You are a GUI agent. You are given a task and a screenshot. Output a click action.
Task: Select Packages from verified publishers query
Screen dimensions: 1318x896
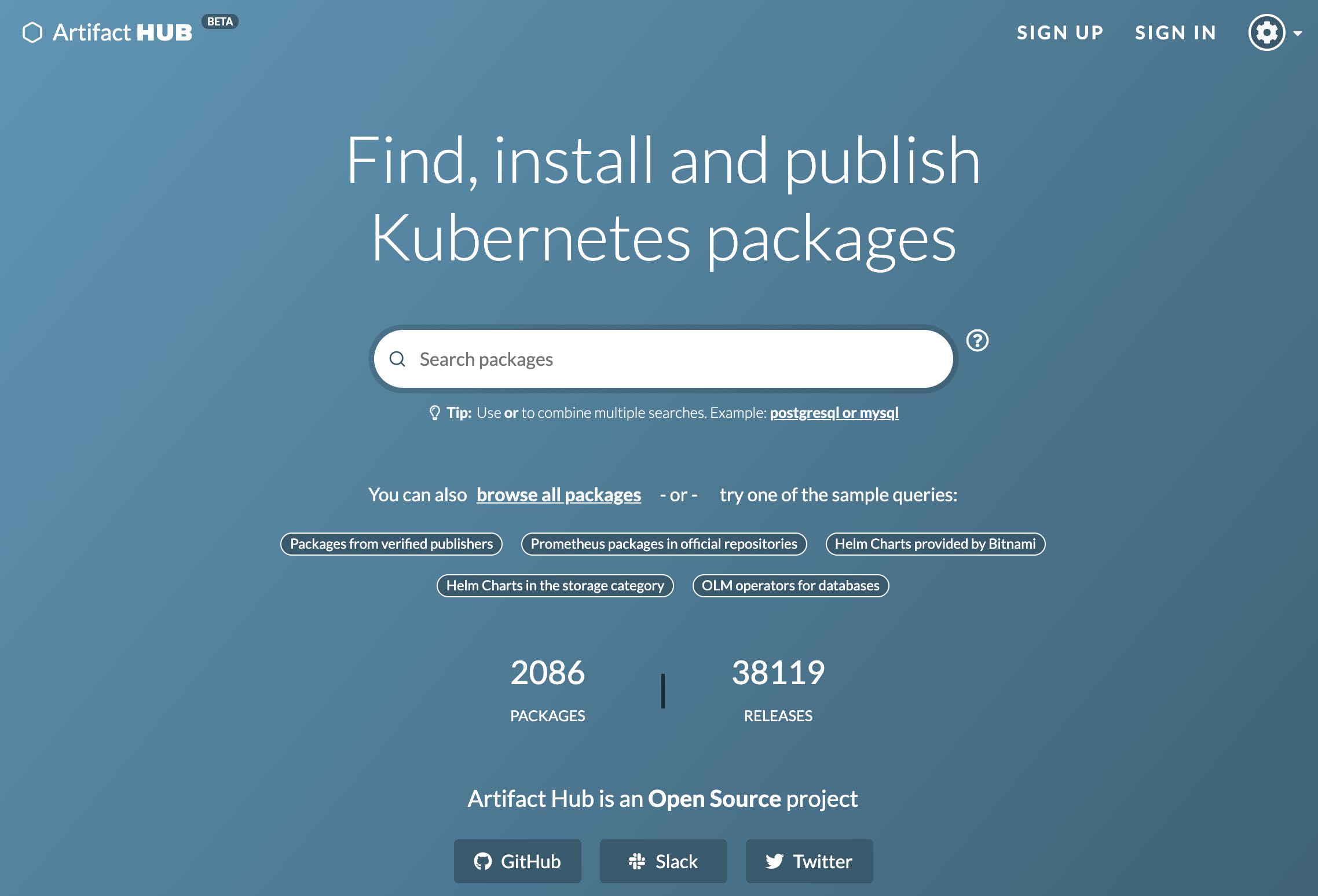391,544
